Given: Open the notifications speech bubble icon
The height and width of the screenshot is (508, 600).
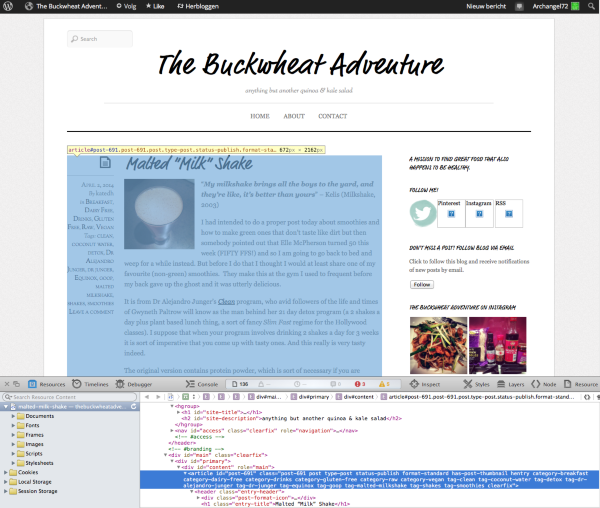Looking at the screenshot, I should click(519, 6).
